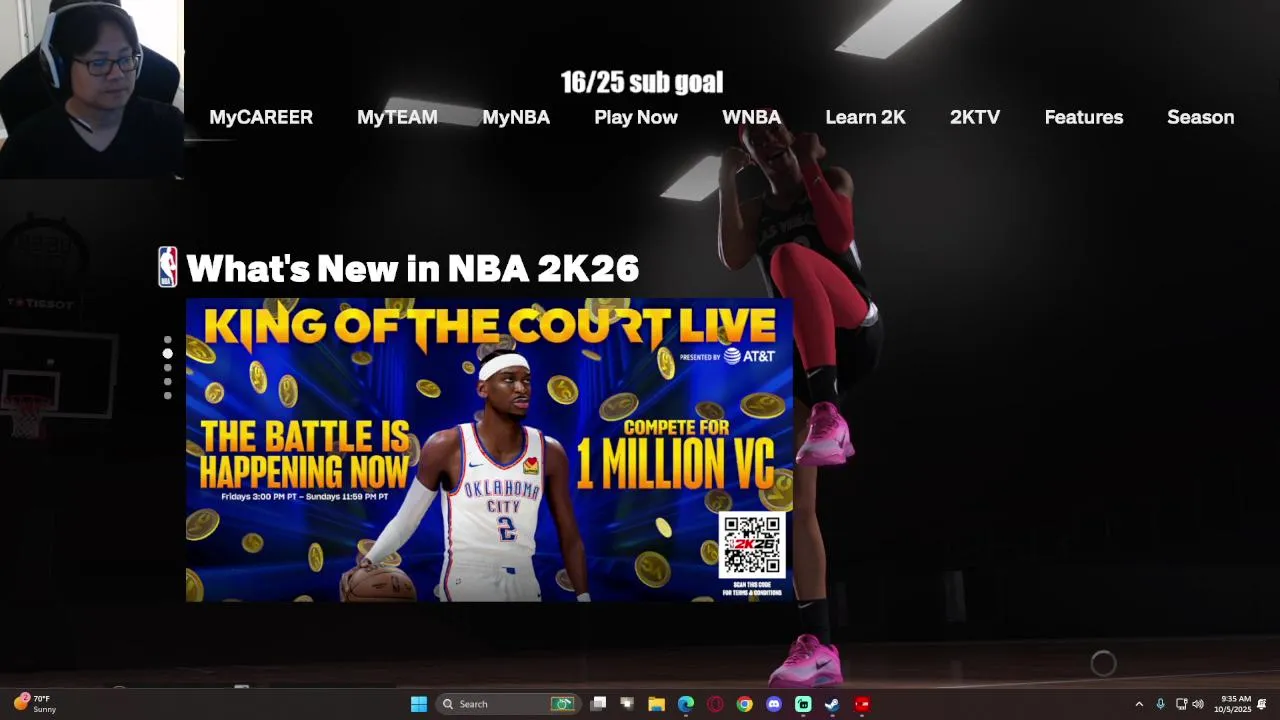Open the volume control in the system tray
The height and width of the screenshot is (720, 1280).
coord(1198,704)
